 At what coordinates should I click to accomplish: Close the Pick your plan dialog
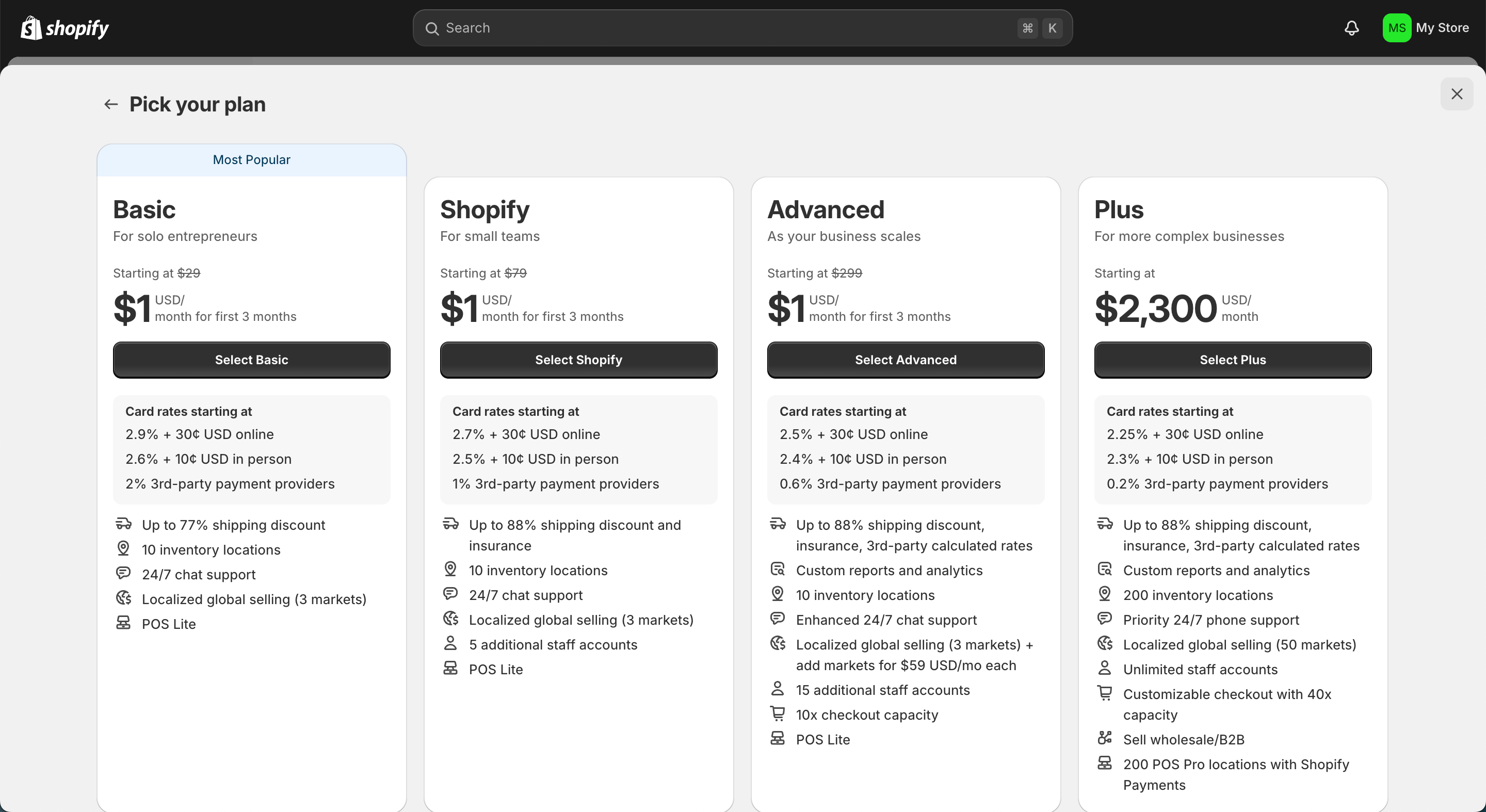click(x=1457, y=94)
